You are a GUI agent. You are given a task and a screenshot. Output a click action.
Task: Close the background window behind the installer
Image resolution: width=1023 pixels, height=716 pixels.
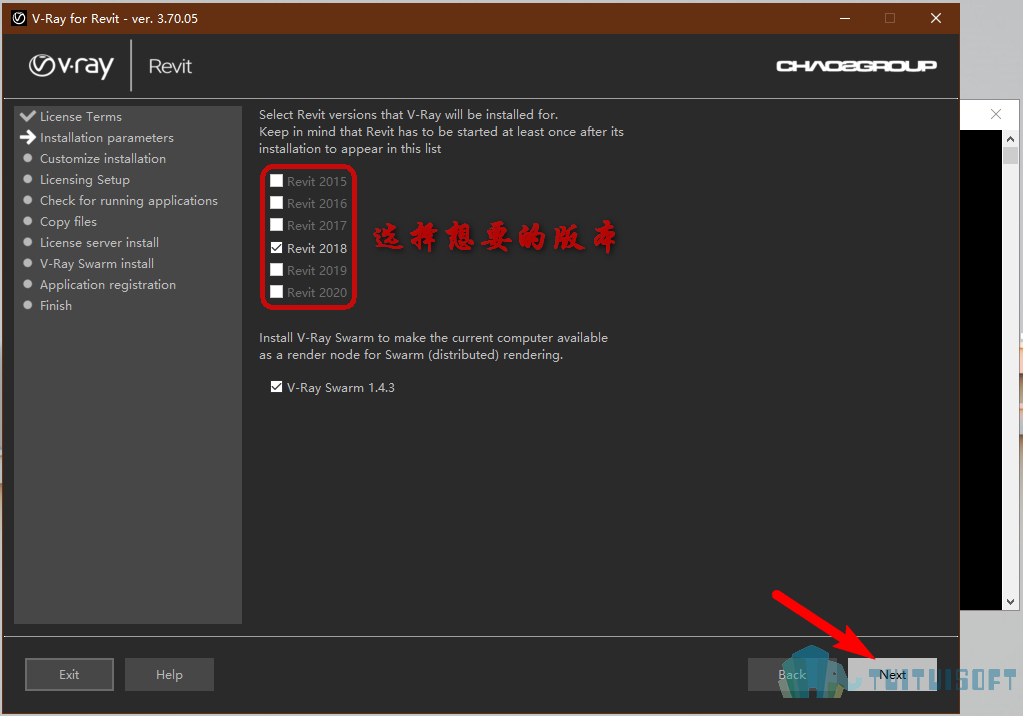[x=996, y=114]
